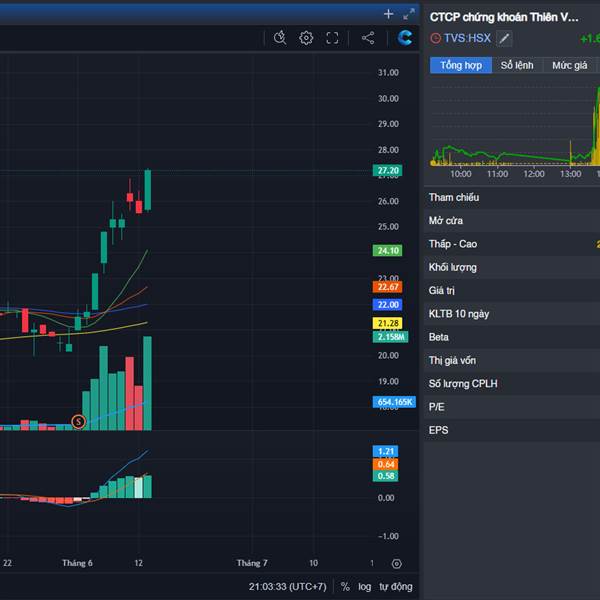Click the KLTB 10 ngày row
The width and height of the screenshot is (600, 600).
point(512,314)
